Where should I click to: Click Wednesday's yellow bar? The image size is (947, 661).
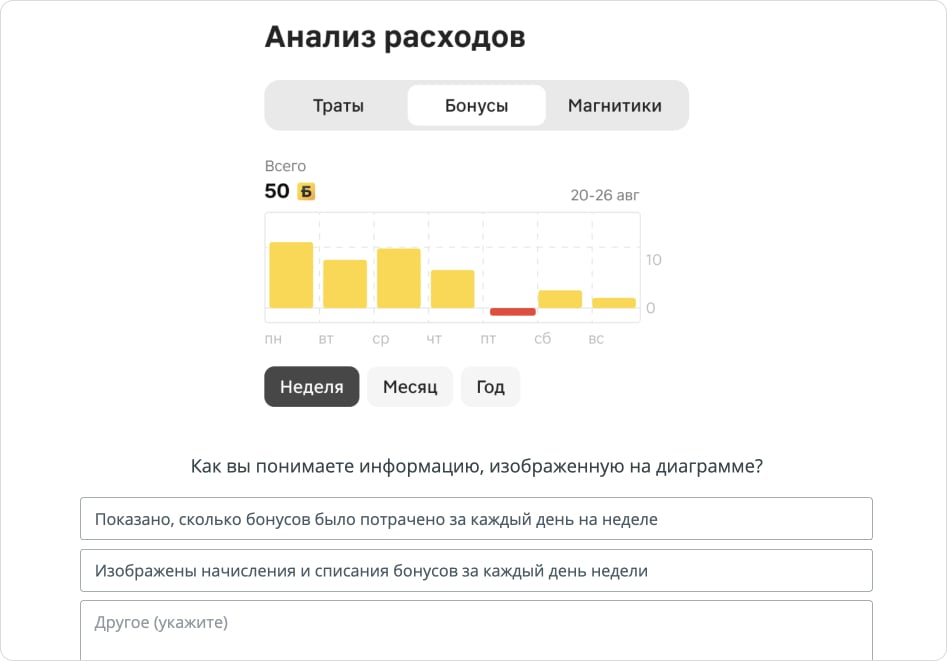(x=400, y=280)
